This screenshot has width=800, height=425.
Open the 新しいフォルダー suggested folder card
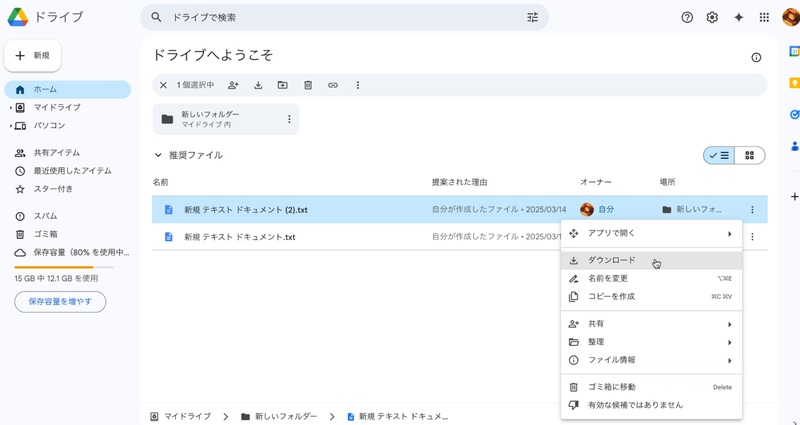click(x=226, y=119)
